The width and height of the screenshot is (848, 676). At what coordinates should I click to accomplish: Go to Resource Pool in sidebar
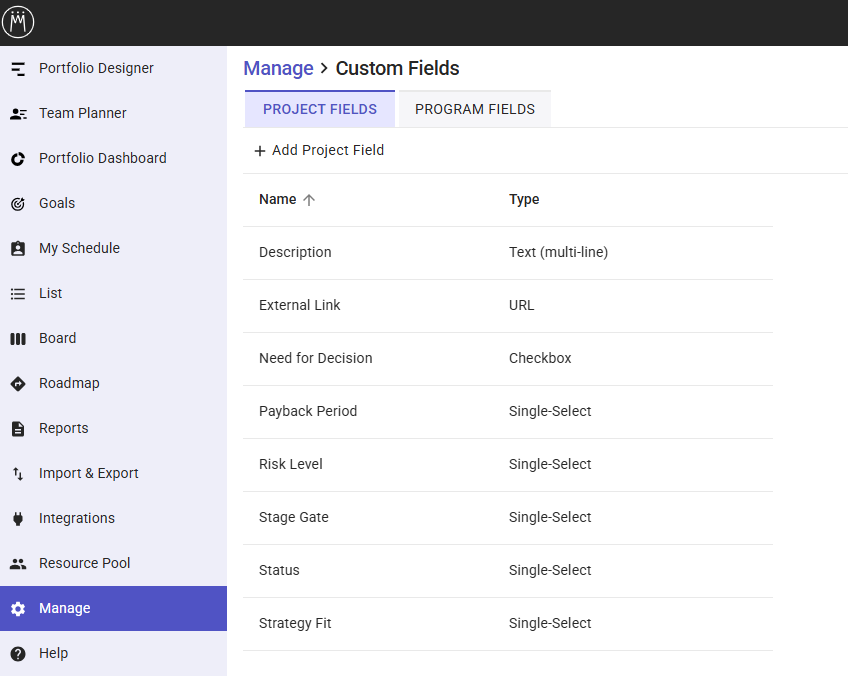click(84, 564)
